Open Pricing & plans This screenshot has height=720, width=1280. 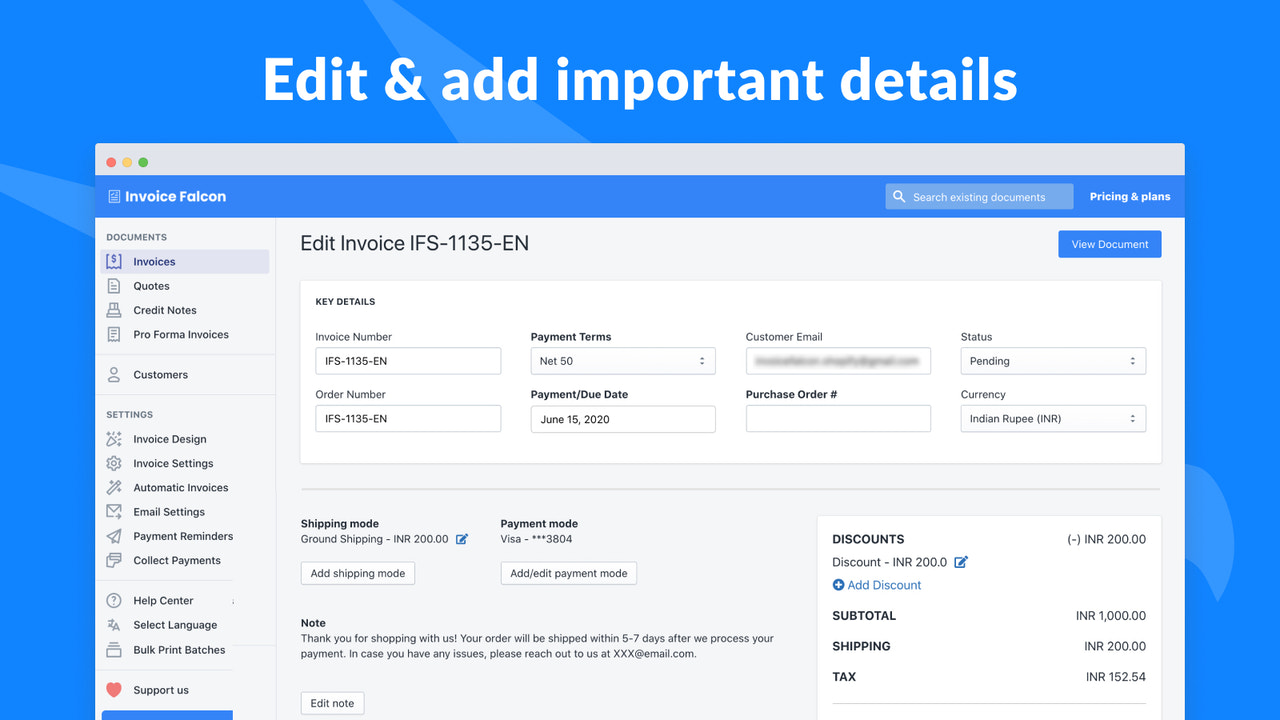pyautogui.click(x=1129, y=196)
